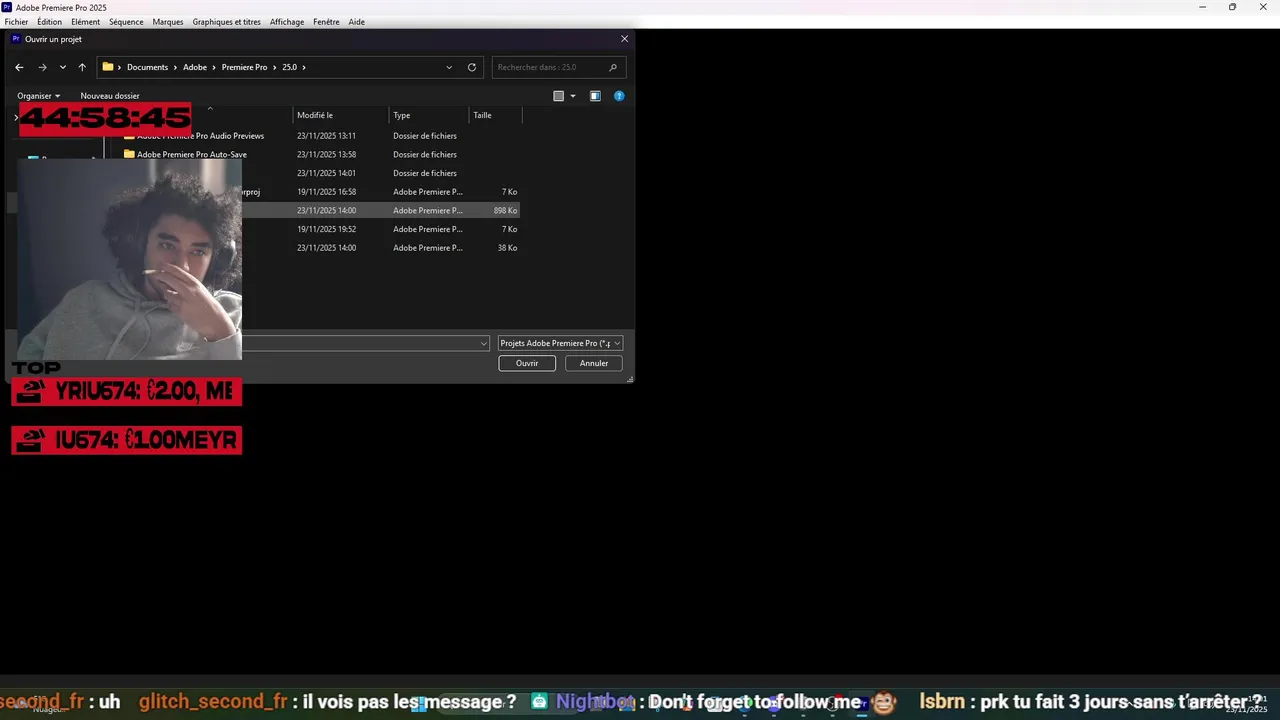Viewport: 1280px width, 720px height.
Task: Expand the address bar previous locations dropdown
Action: [449, 67]
